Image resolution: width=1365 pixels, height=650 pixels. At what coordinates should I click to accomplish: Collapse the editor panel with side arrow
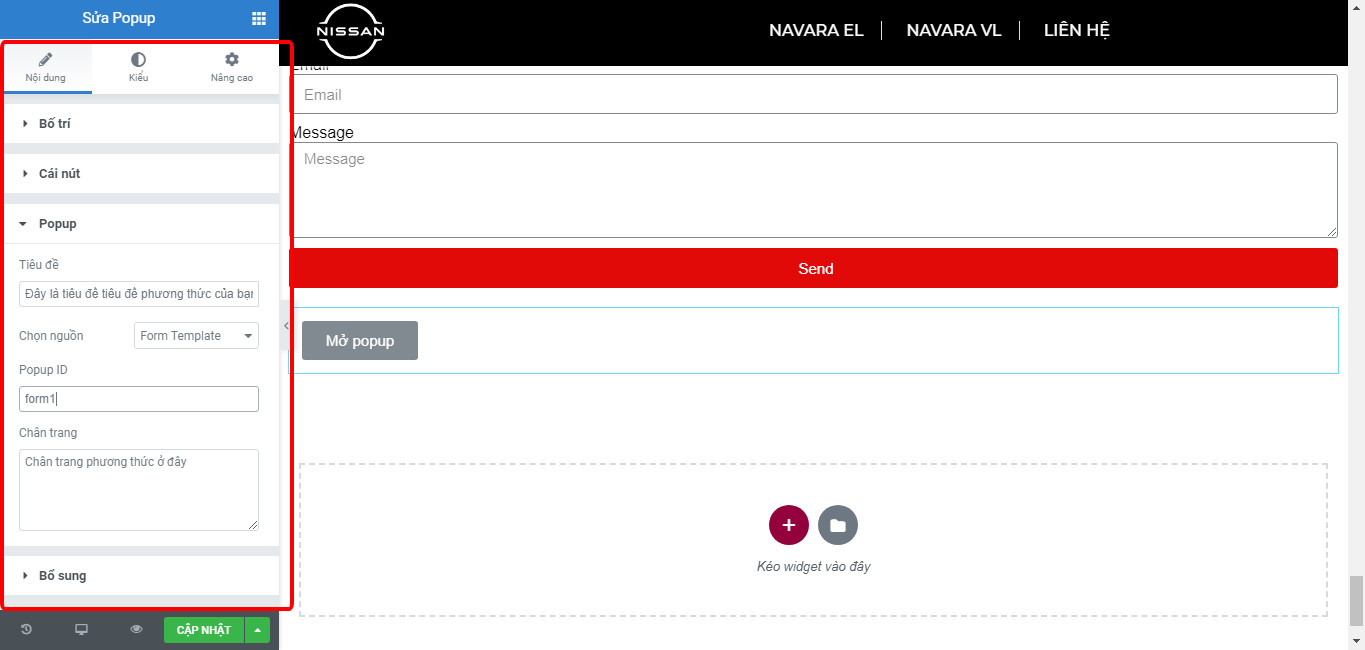286,326
